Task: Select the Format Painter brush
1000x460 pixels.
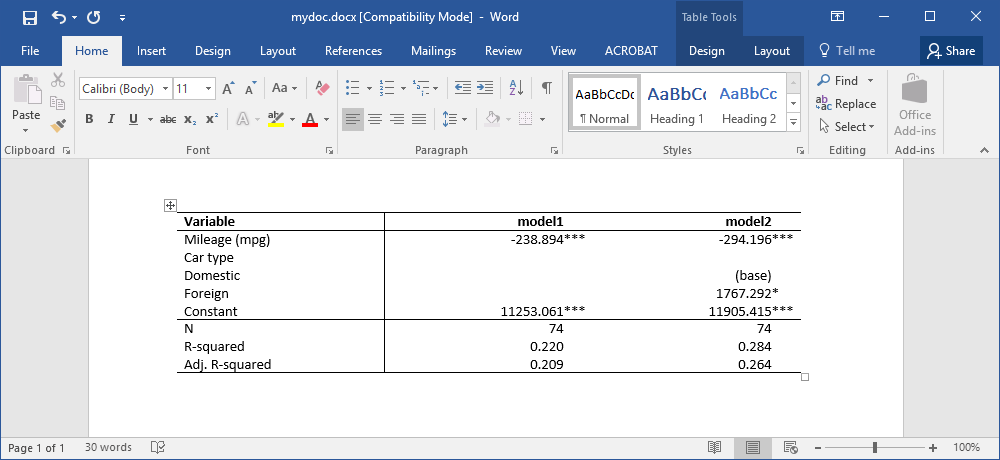Action: (x=58, y=125)
